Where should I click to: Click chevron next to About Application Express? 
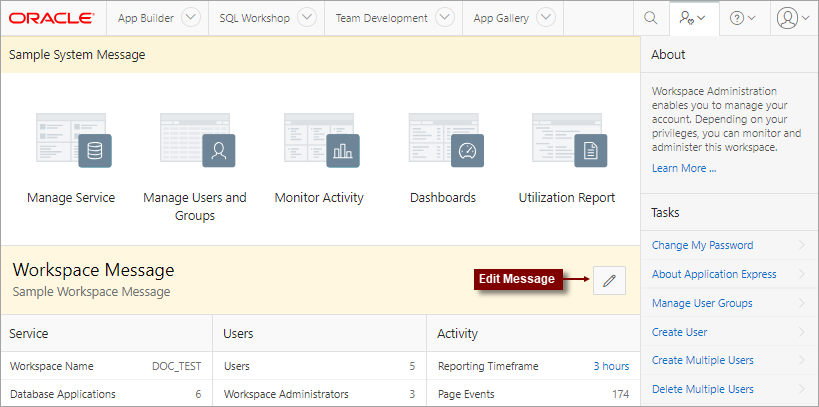[x=802, y=274]
